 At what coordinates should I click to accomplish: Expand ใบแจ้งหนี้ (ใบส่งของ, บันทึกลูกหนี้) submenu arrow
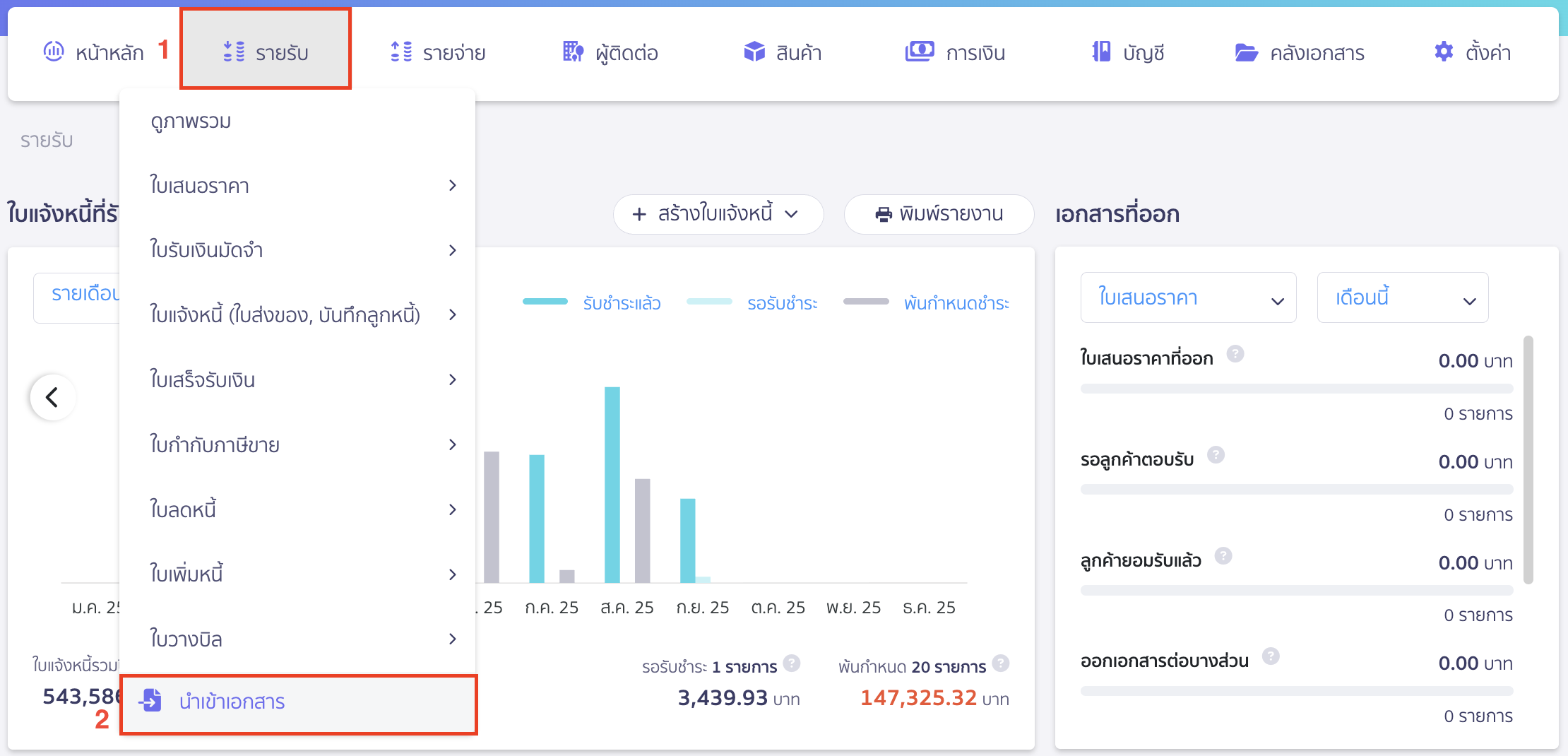tap(453, 314)
